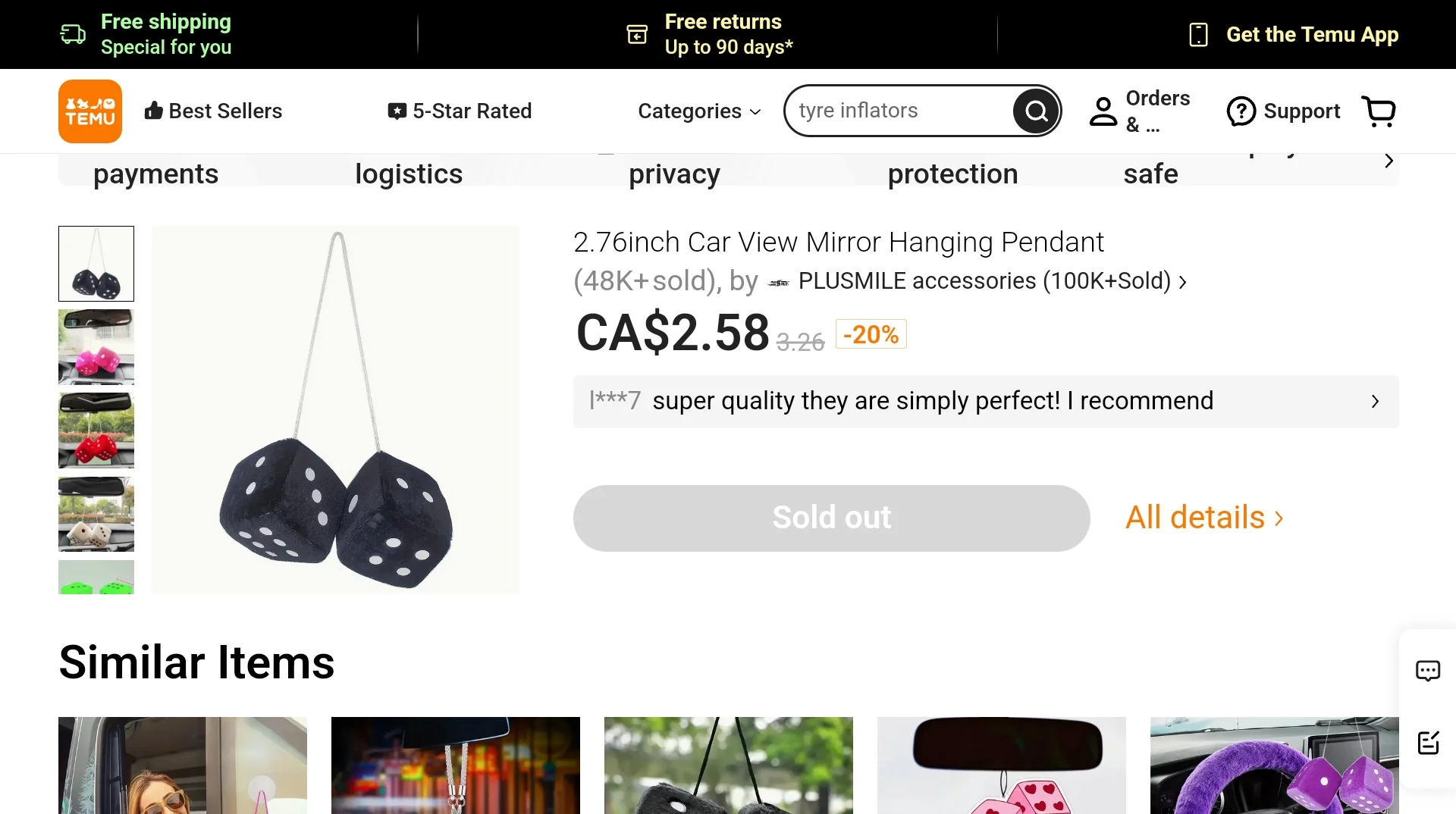The image size is (1456, 814).
Task: Click the Get the Temu App text
Action: point(1313,35)
